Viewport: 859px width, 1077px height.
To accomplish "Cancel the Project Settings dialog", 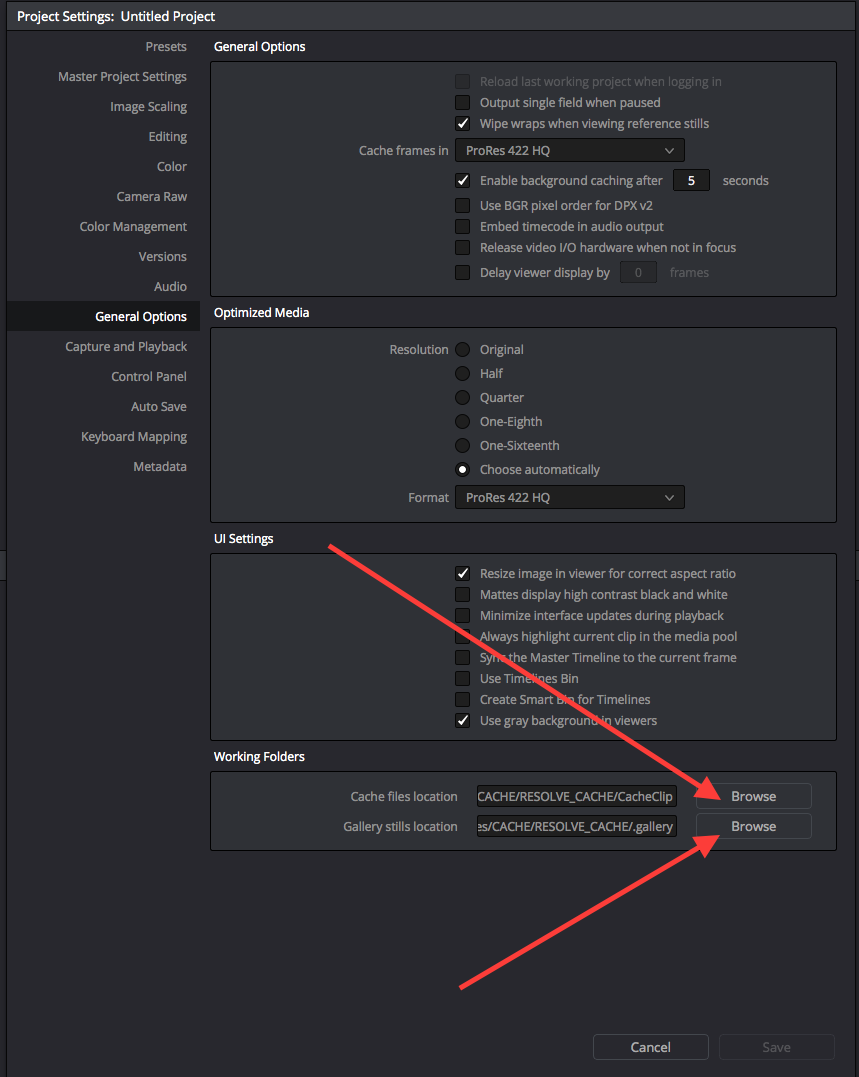I will point(650,1047).
